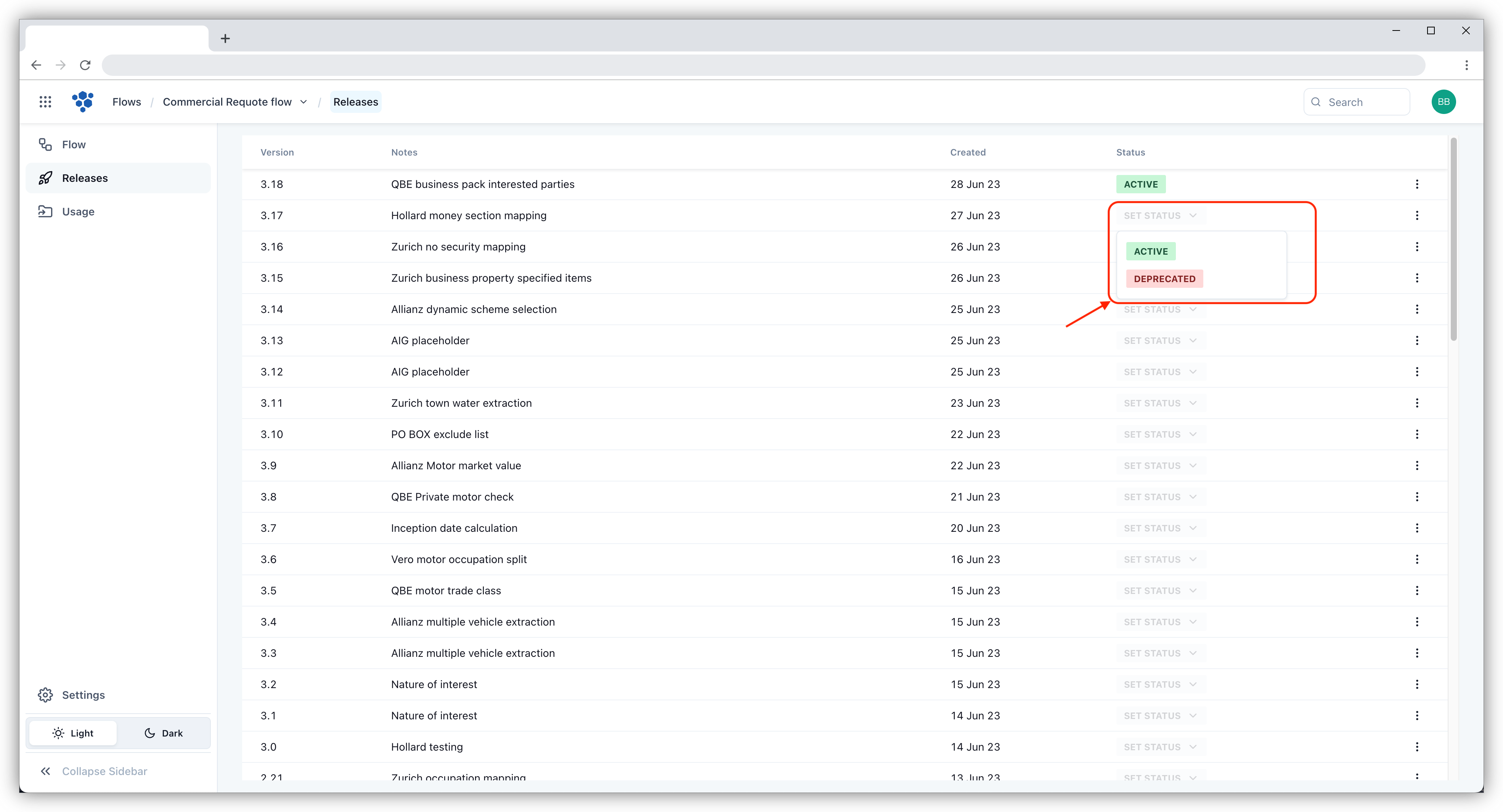Switch to Dark theme
This screenshot has height=812, width=1503.
(x=164, y=733)
